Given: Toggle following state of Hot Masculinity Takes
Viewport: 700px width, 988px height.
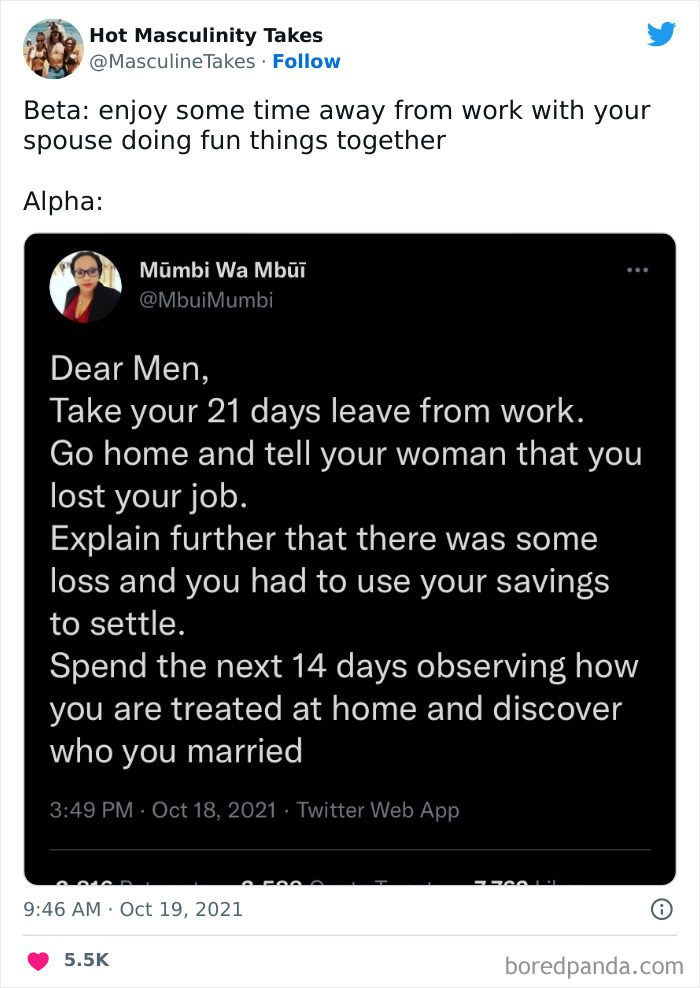Looking at the screenshot, I should (307, 61).
